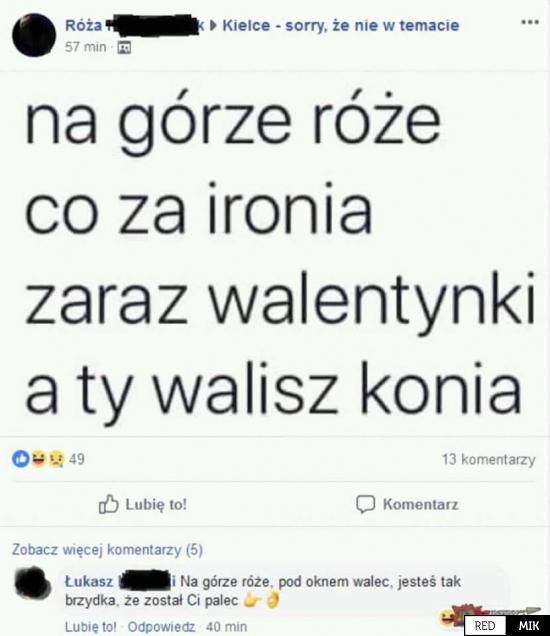The height and width of the screenshot is (636, 550).
Task: Open the Łukasz commenter name link
Action: 120,582
